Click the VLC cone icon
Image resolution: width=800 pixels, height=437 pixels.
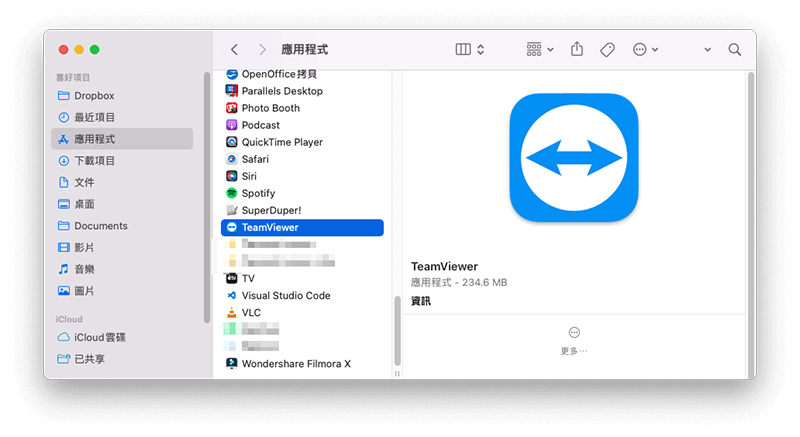(232, 313)
